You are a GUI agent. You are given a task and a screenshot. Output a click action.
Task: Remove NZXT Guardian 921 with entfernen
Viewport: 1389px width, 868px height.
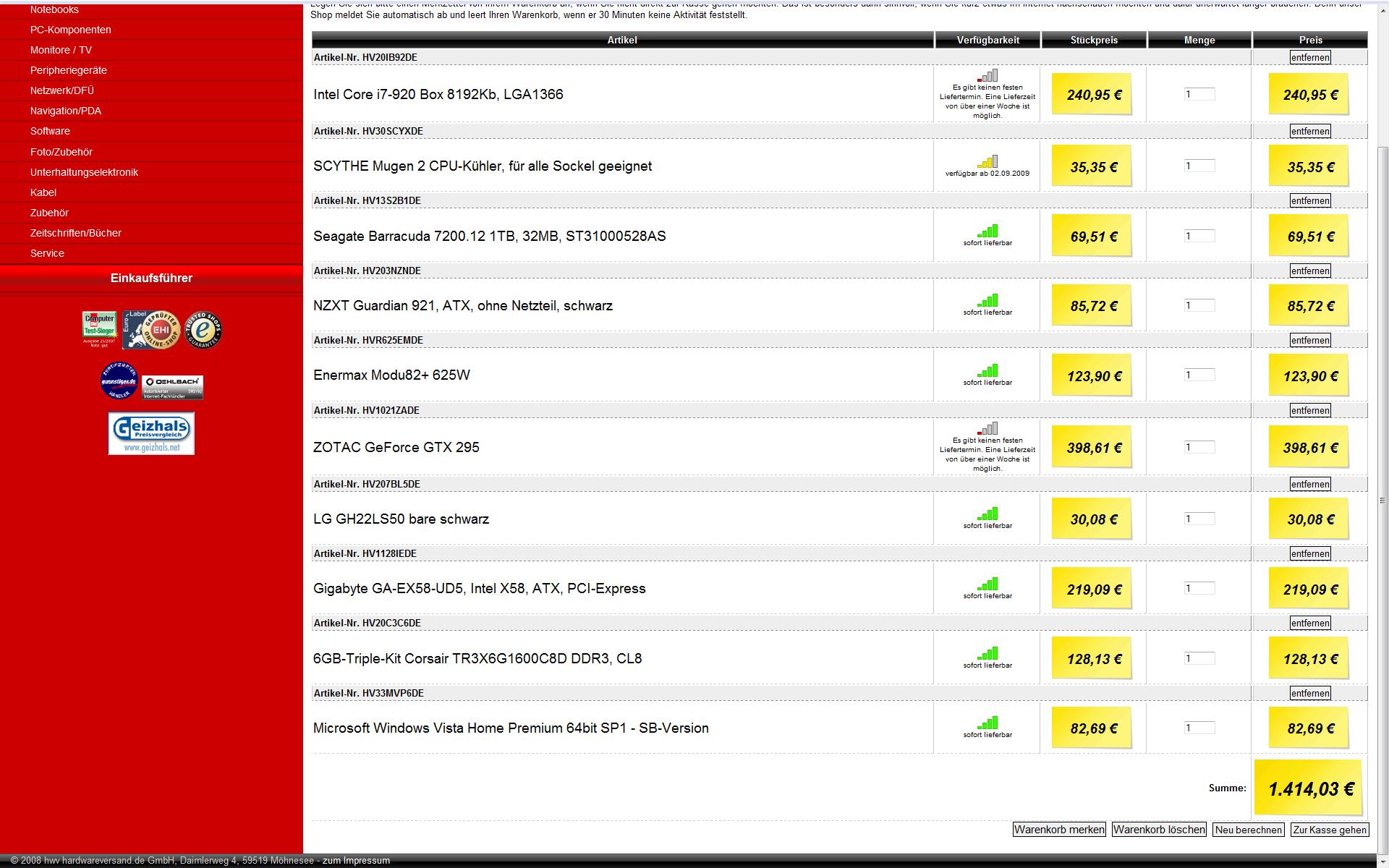1310,271
